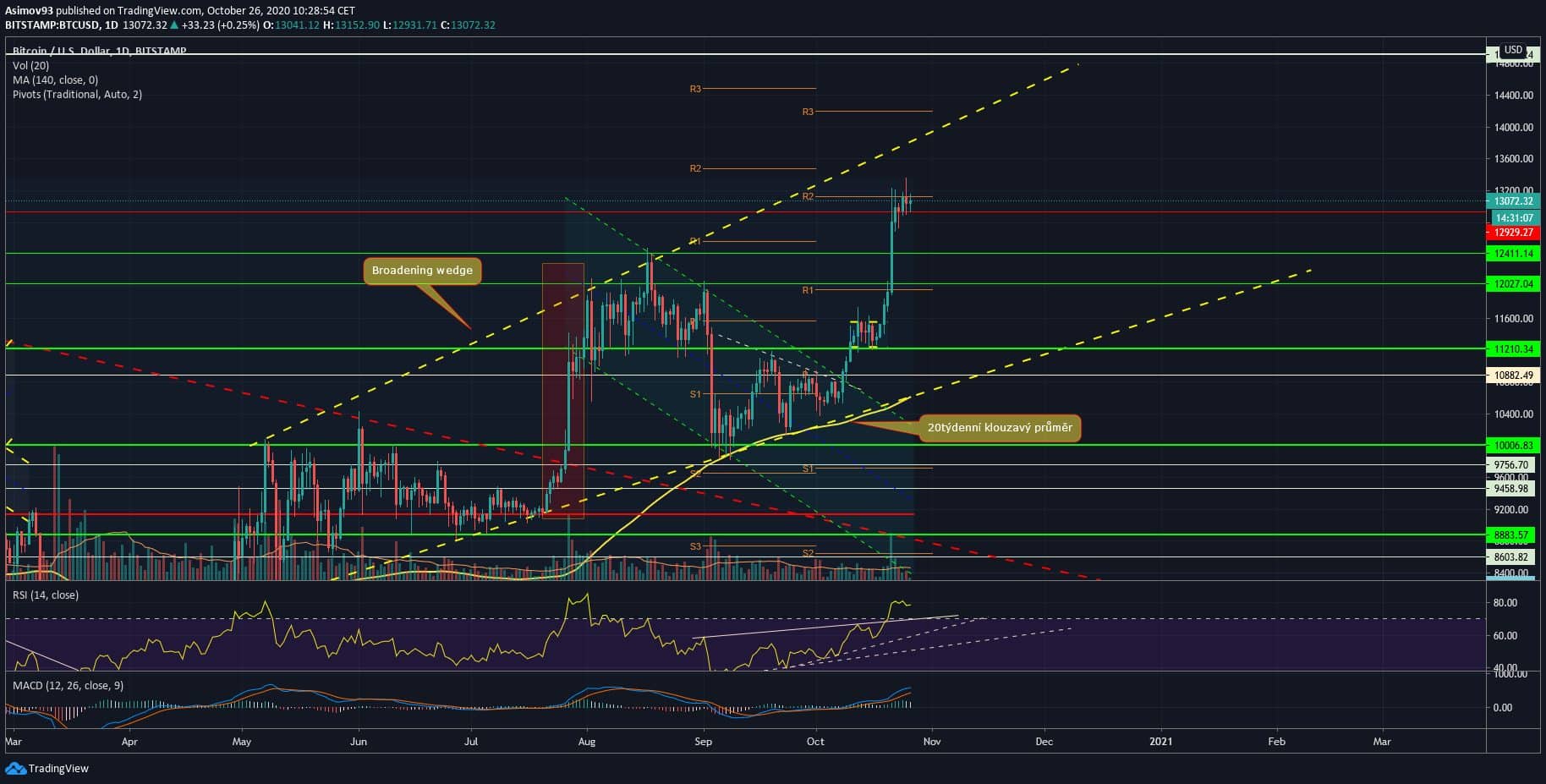Select the "Broadening wedge" annotation callout
The height and width of the screenshot is (784, 1546).
pos(422,271)
